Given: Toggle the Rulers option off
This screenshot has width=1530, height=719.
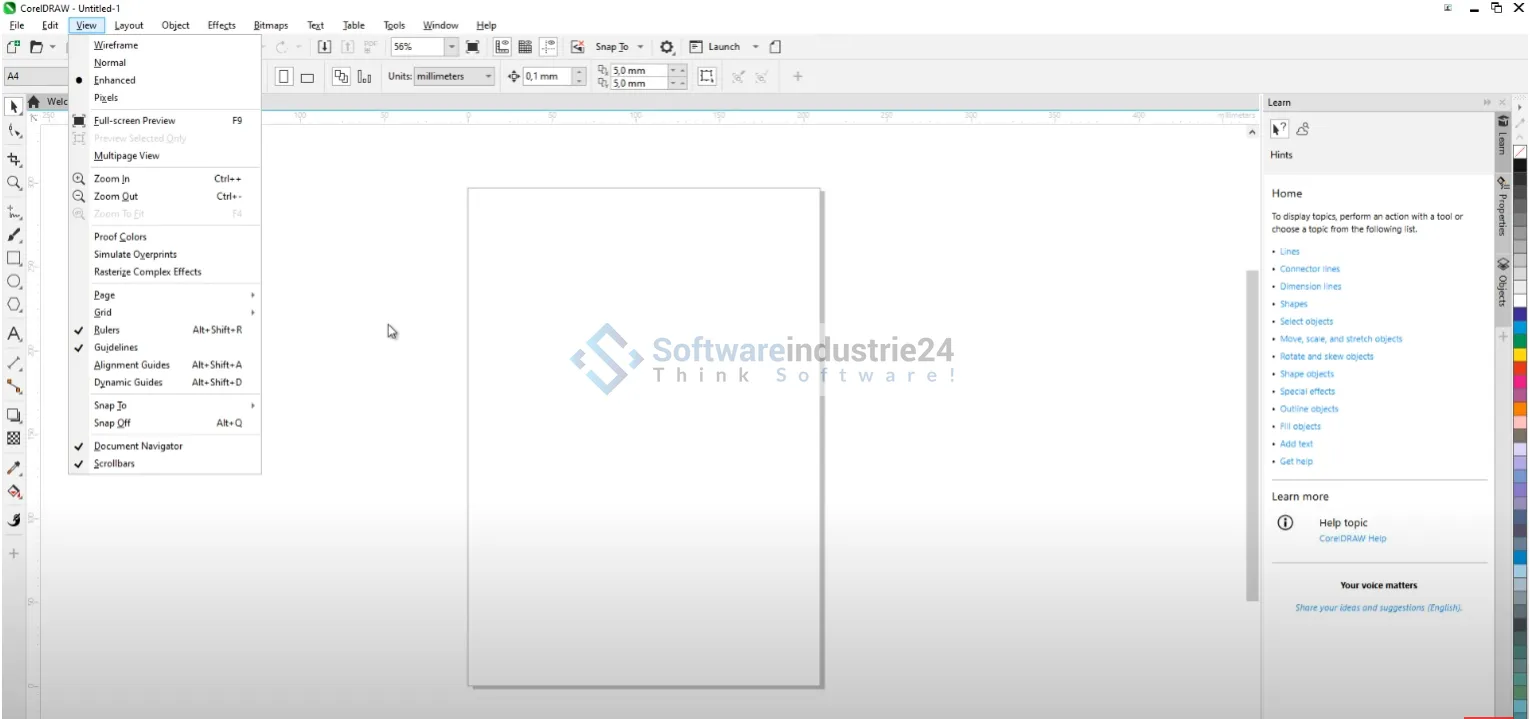Looking at the screenshot, I should coord(107,330).
